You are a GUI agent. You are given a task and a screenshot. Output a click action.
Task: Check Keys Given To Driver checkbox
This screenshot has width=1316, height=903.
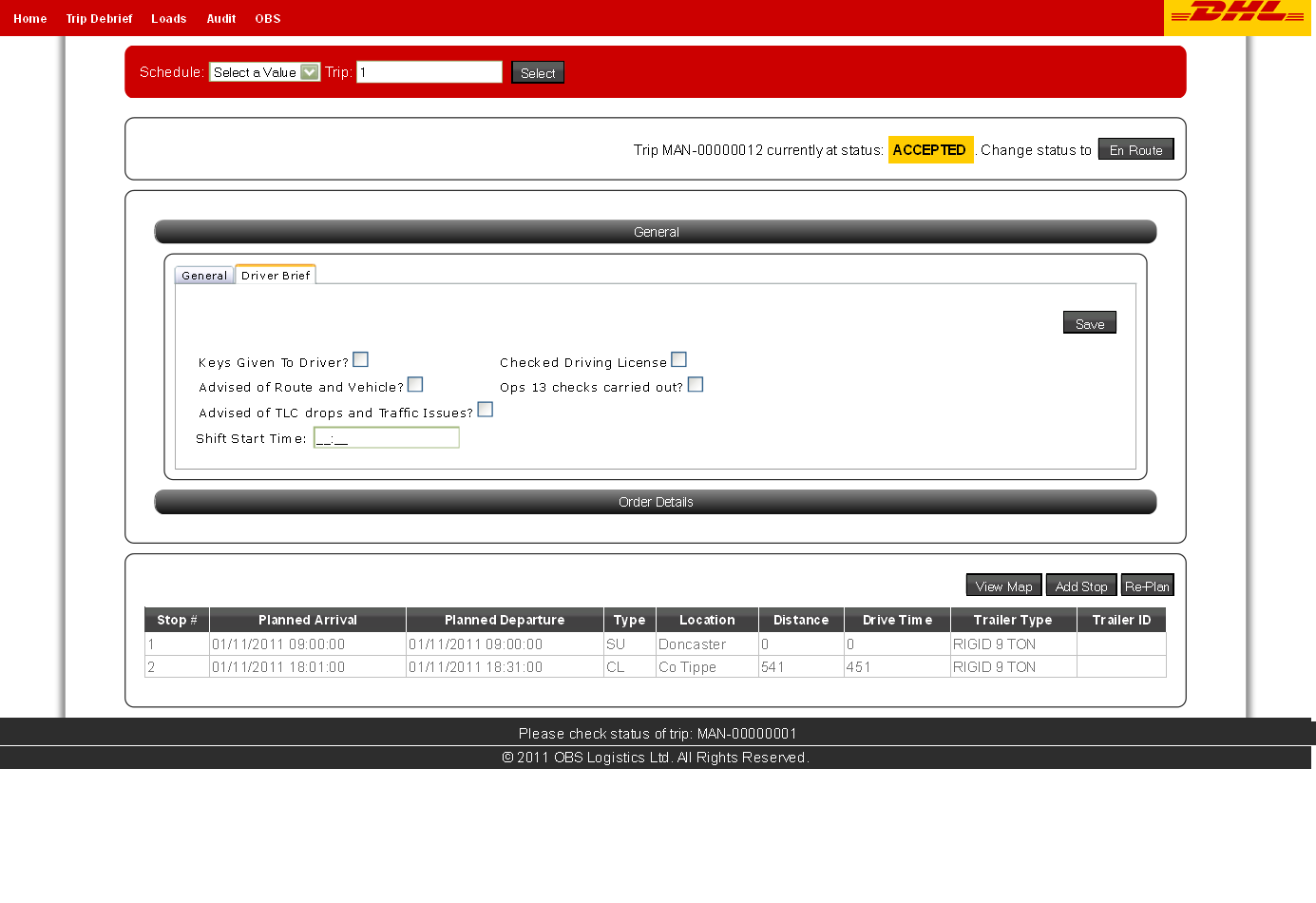[x=361, y=359]
